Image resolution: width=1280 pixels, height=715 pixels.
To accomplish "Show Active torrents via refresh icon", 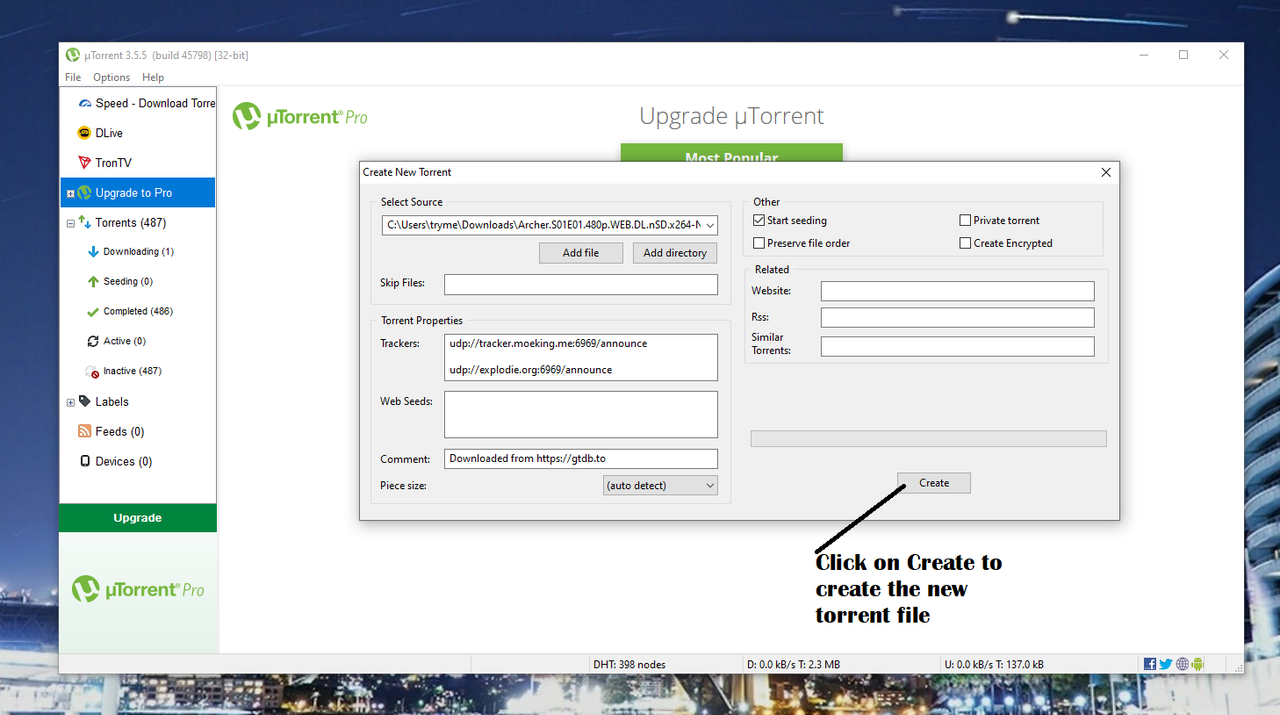I will pos(93,342).
